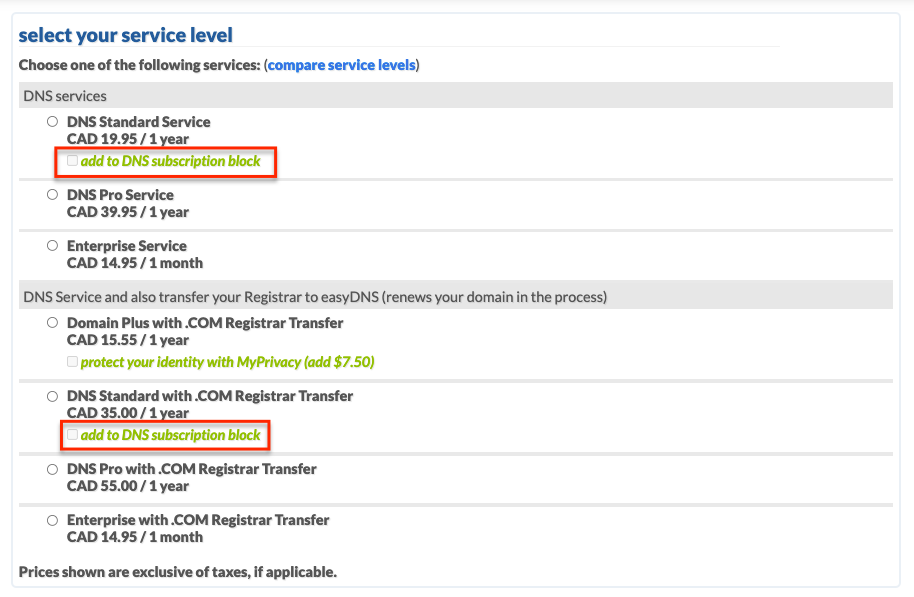Select Enterprise Service radio button
914x597 pixels.
tap(52, 245)
